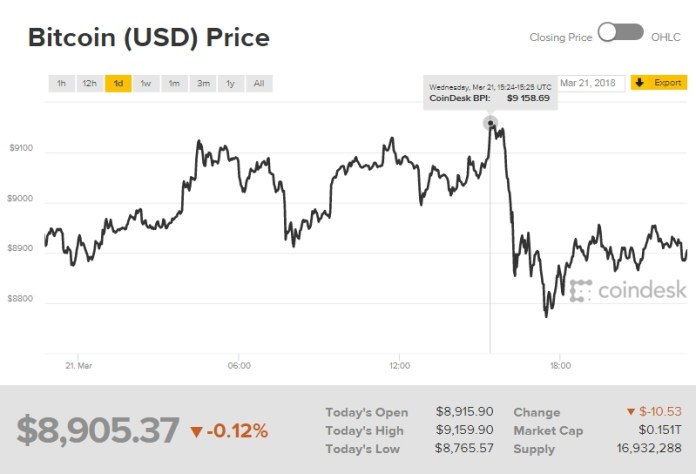Select the OHLC label option

point(667,37)
